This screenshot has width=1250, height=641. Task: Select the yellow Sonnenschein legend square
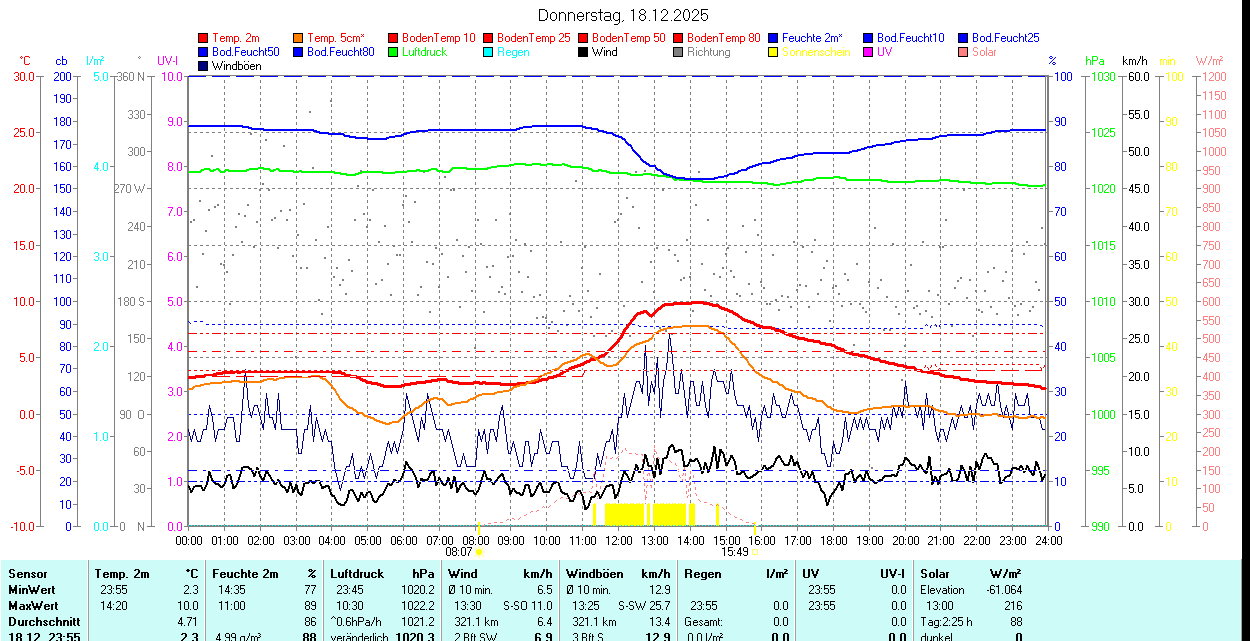click(x=773, y=52)
